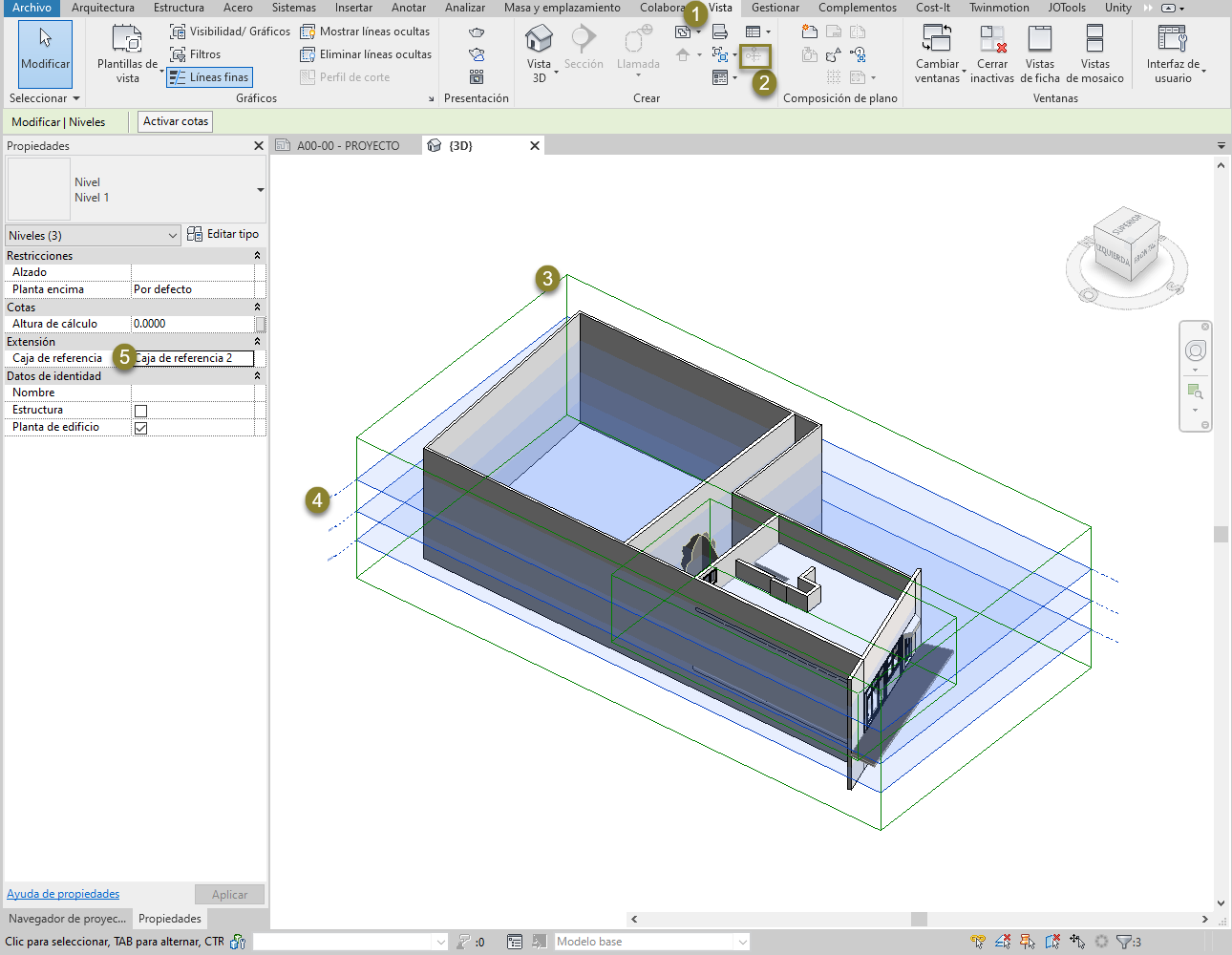The image size is (1232, 955).
Task: Open the render gallery icon
Action: pos(477,77)
